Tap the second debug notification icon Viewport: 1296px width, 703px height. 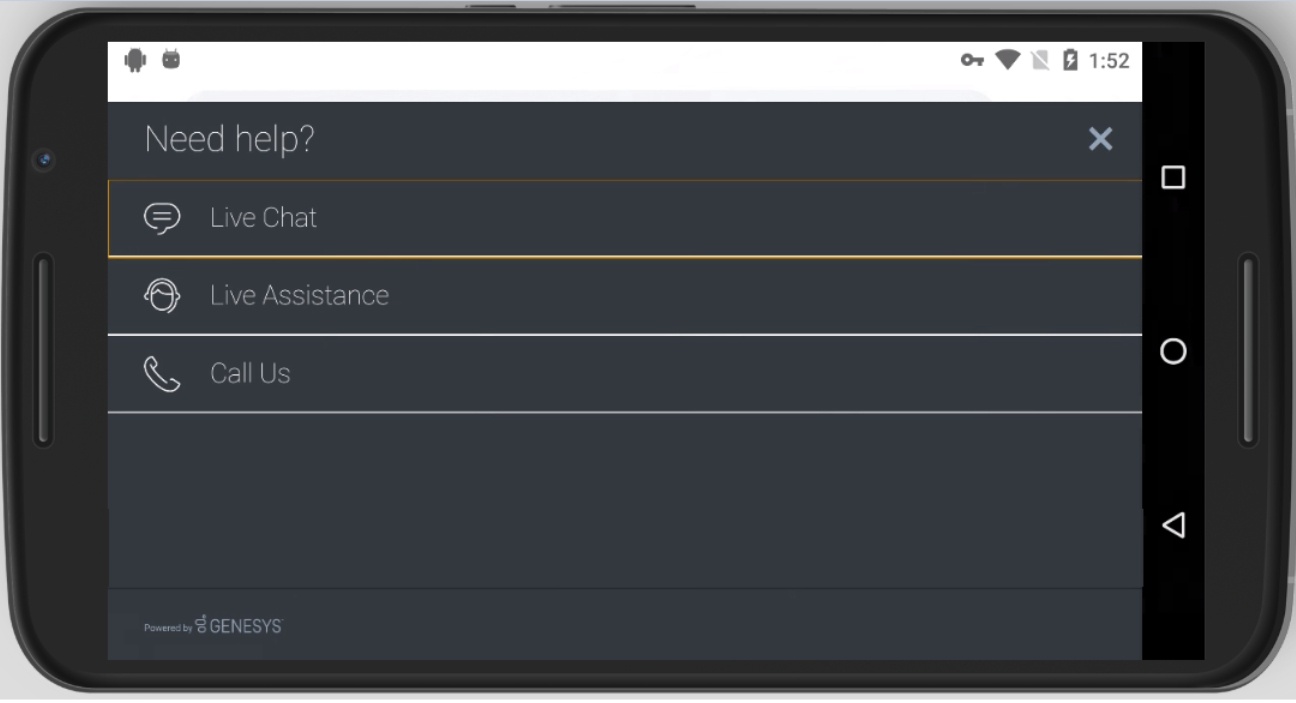point(172,60)
